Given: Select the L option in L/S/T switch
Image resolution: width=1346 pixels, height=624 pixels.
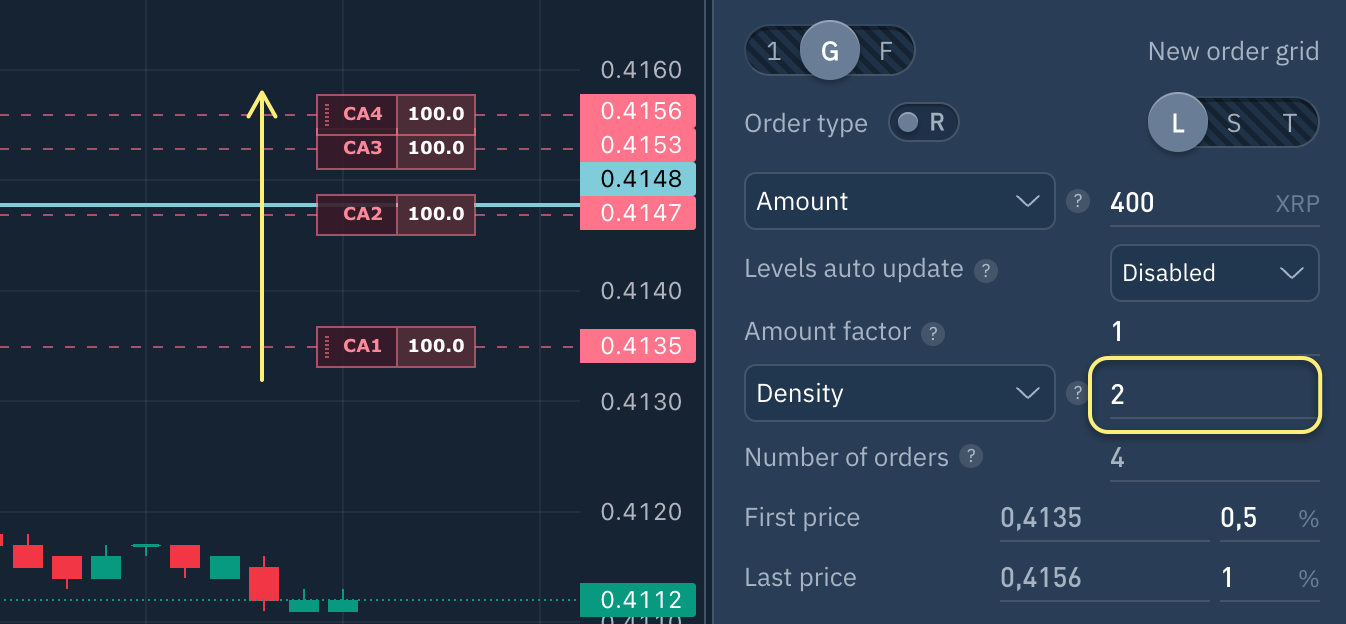Looking at the screenshot, I should point(1178,123).
